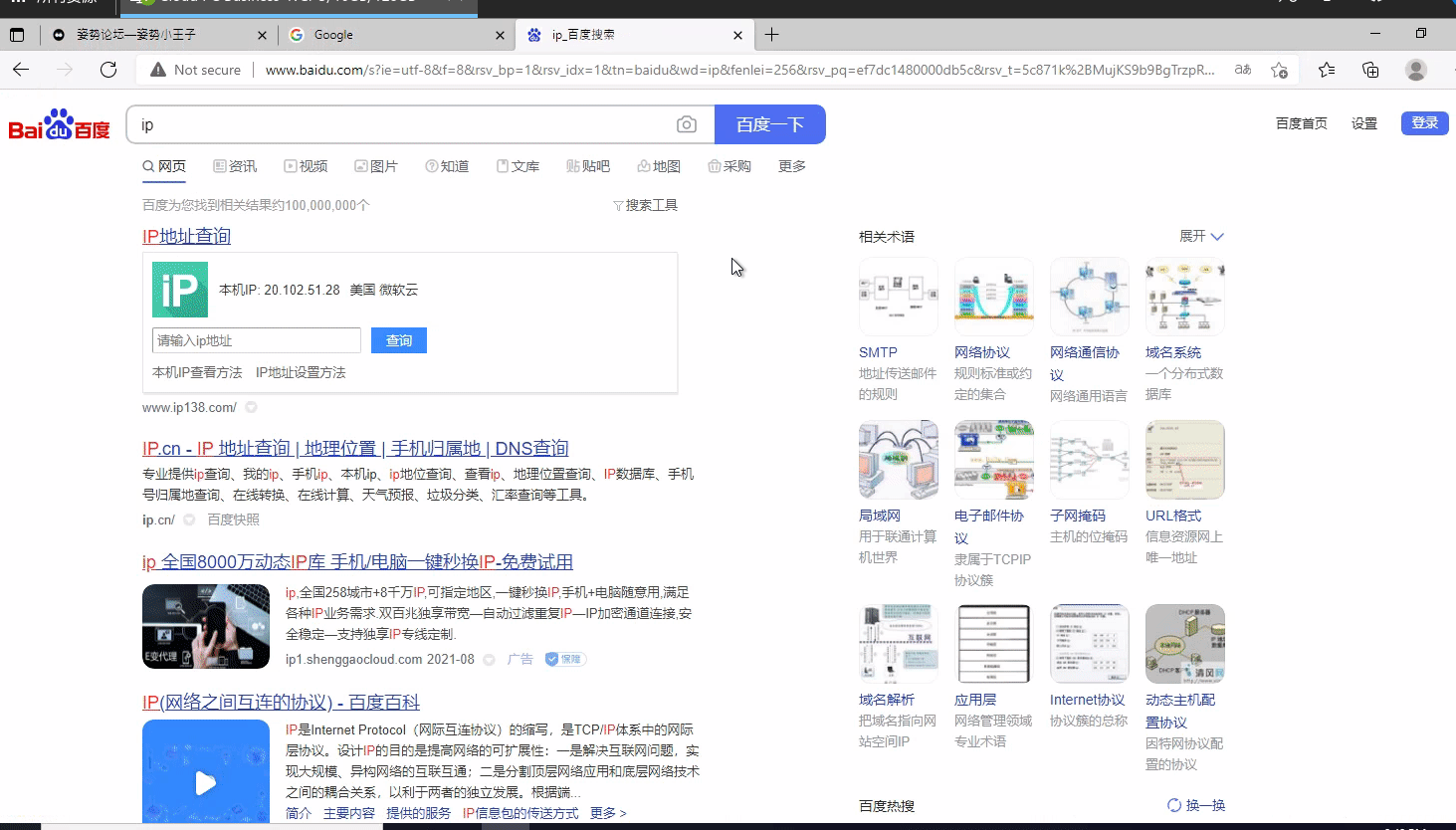Open the read aloud icon in address bar

pos(1243,70)
